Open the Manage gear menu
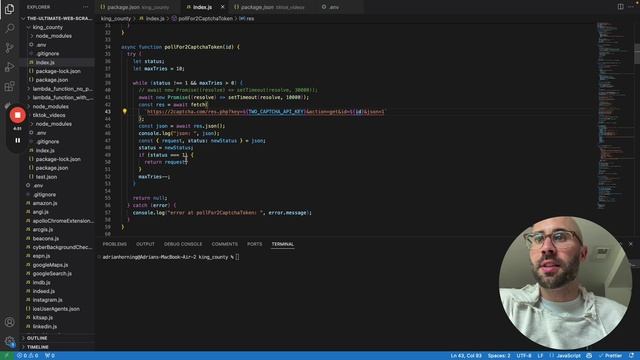This screenshot has height=360, width=640. 9,341
